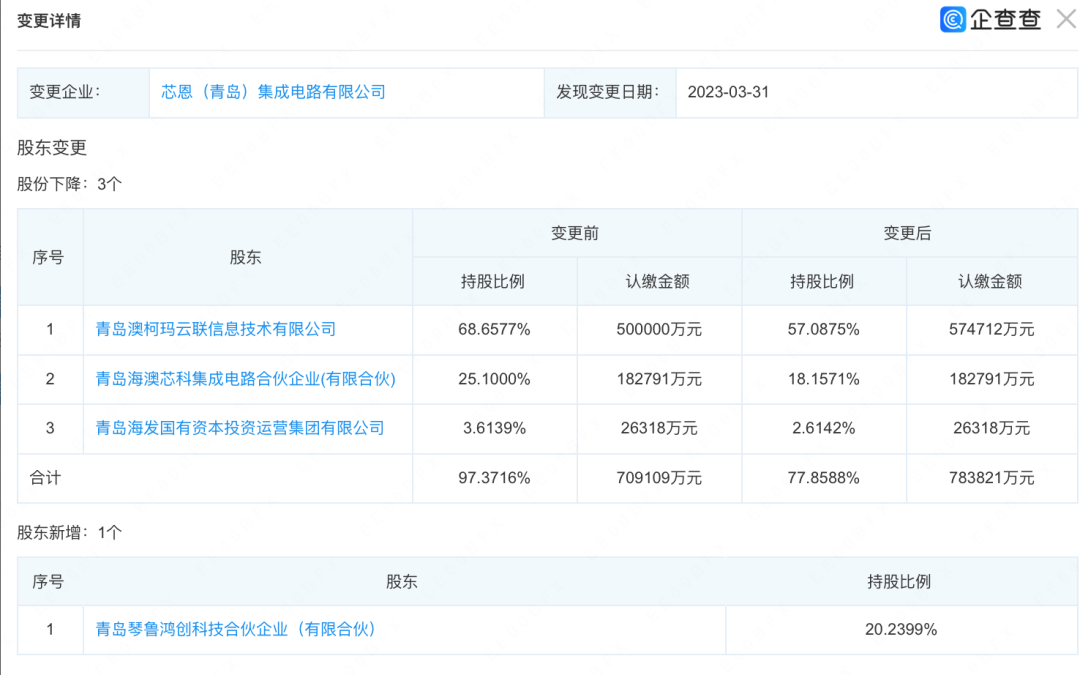Select the 25.1000% cell
Viewport: 1080px width, 675px height.
click(495, 379)
